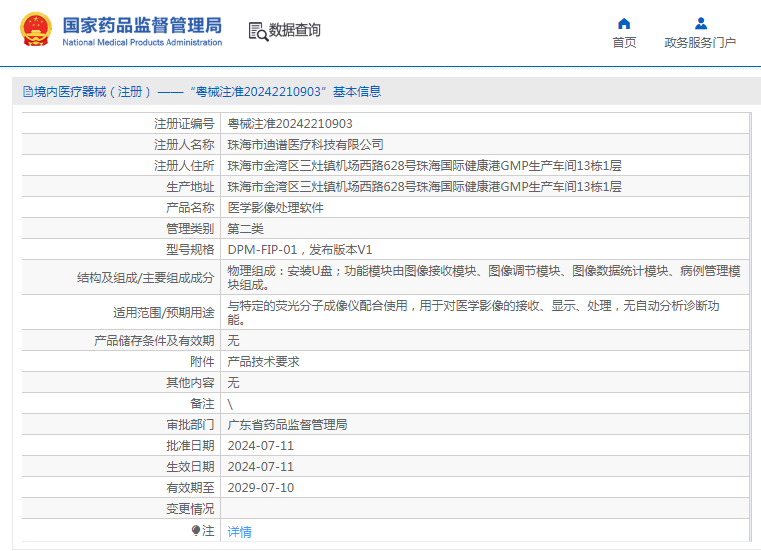Screen dimensions: 761x551
Task: Select management class 第二类
Action: [246, 229]
